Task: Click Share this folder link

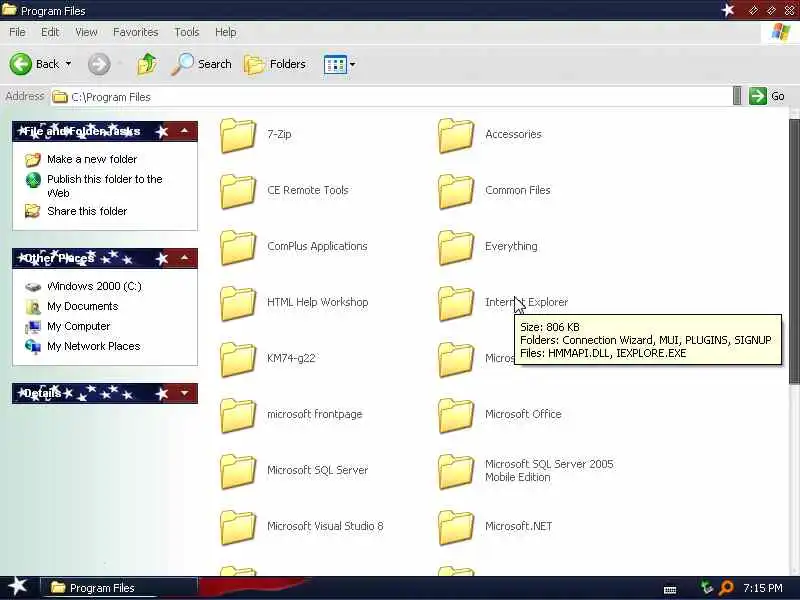Action: pyautogui.click(x=87, y=211)
